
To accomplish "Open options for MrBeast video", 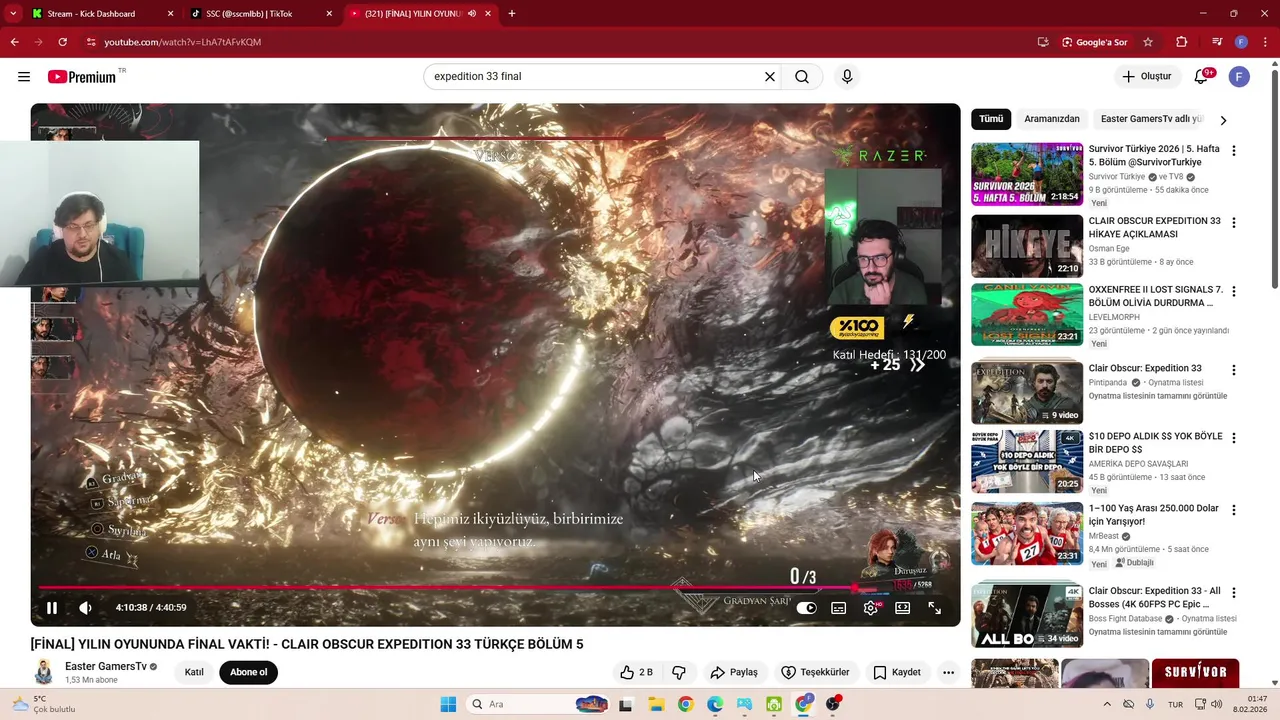I will pos(1233,510).
